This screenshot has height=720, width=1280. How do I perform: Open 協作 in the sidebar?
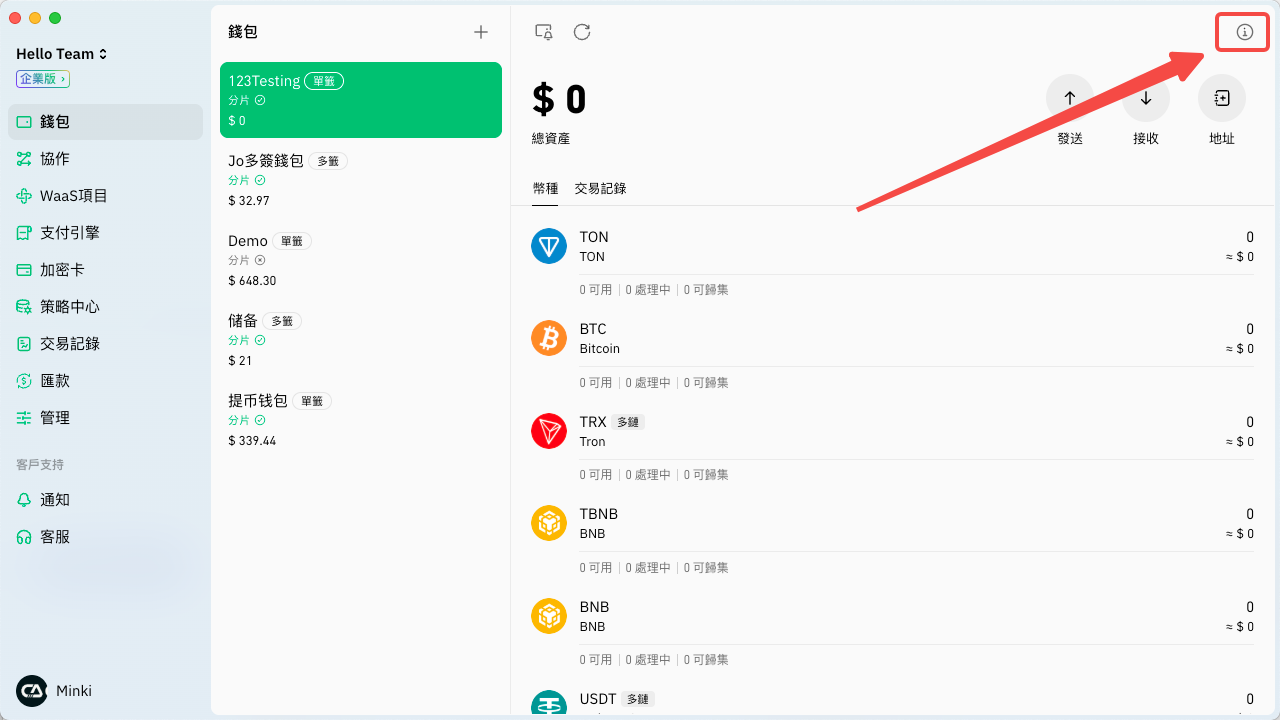pyautogui.click(x=55, y=159)
